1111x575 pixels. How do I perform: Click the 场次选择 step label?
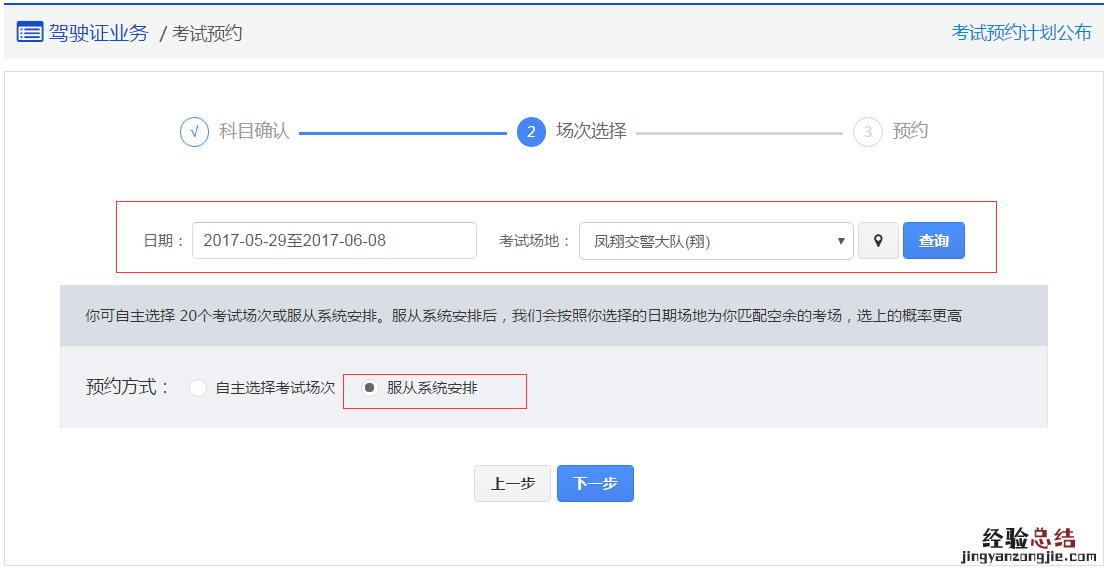(x=591, y=131)
